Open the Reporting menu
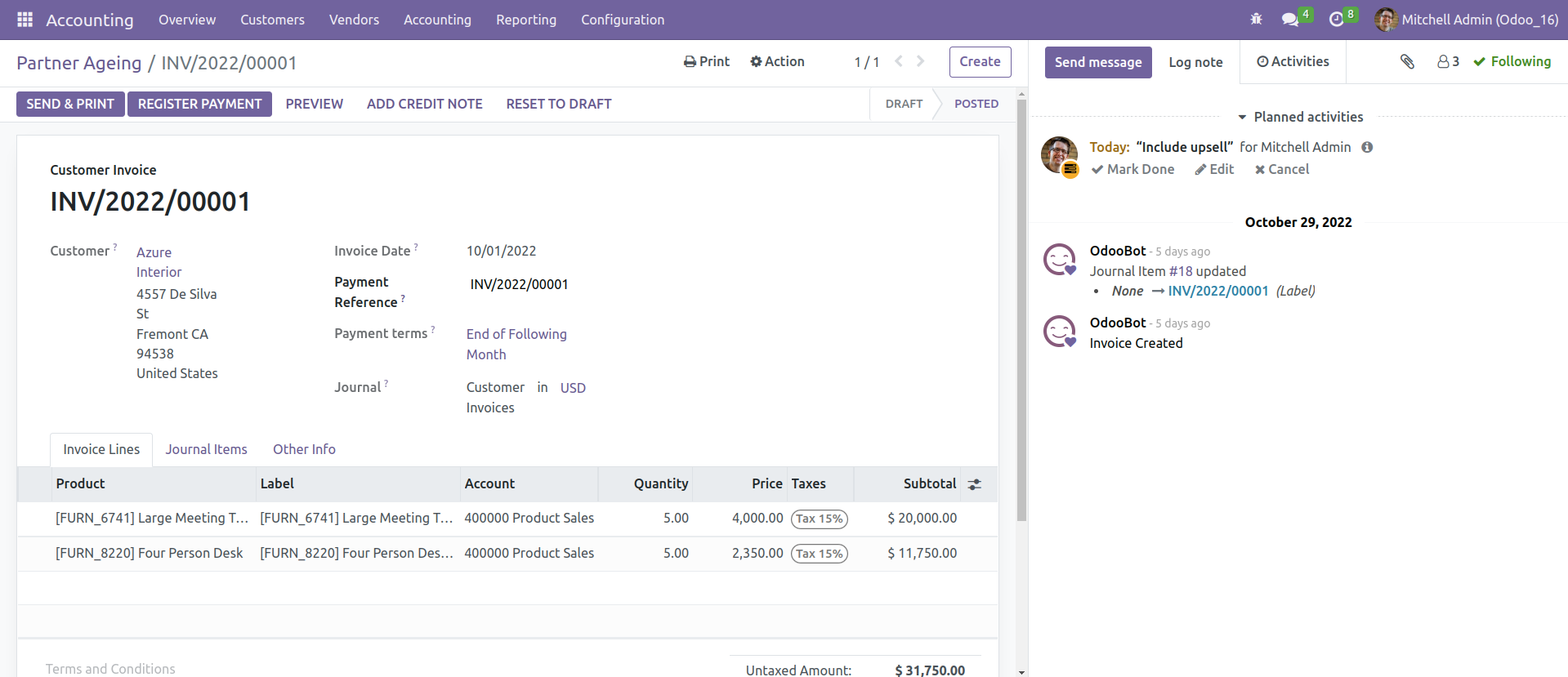 (x=526, y=20)
